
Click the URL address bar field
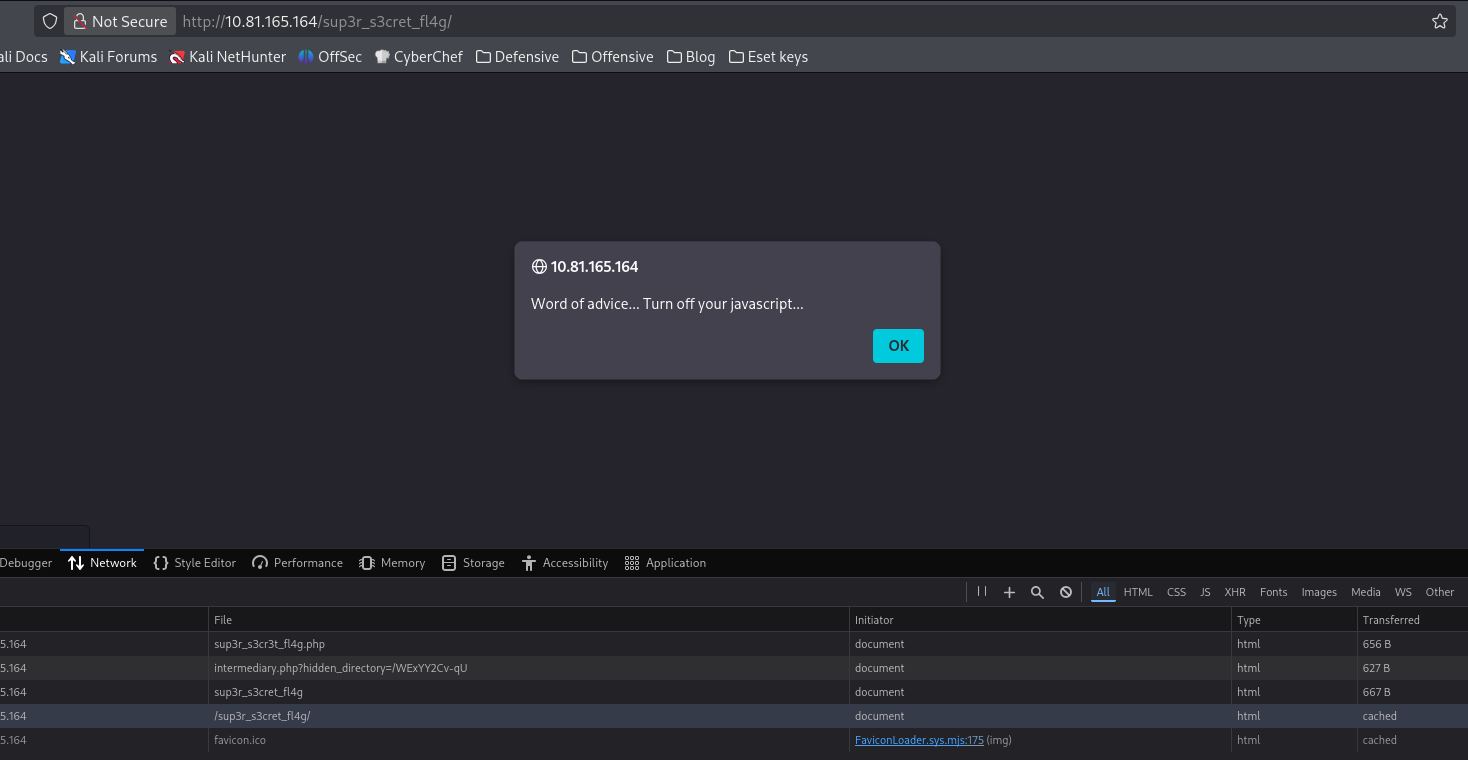tap(800, 21)
